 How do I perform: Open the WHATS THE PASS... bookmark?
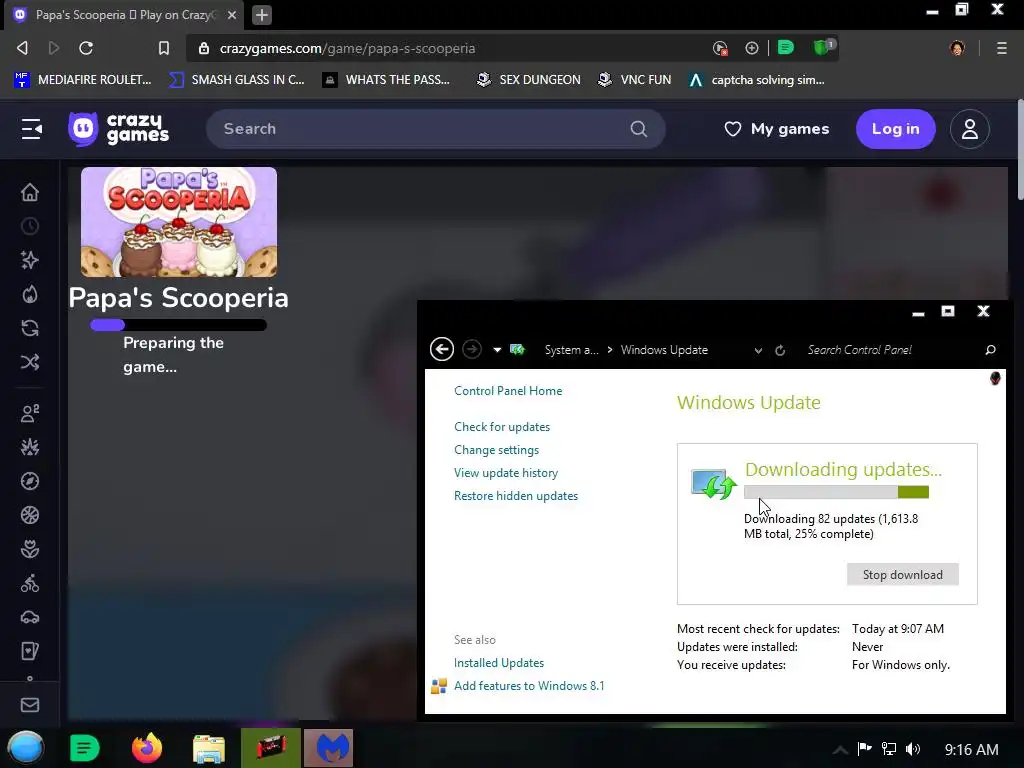coord(386,80)
